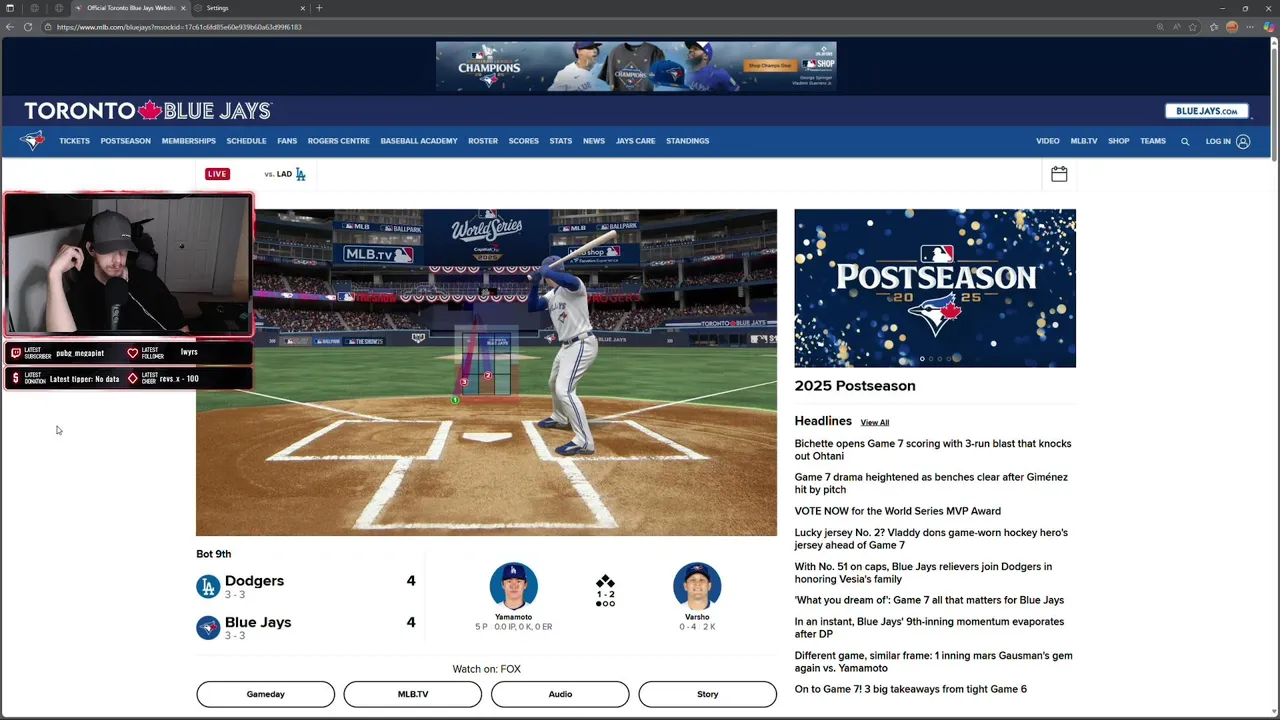1280x720 pixels.
Task: Click the LIVE game badge
Action: [x=217, y=174]
